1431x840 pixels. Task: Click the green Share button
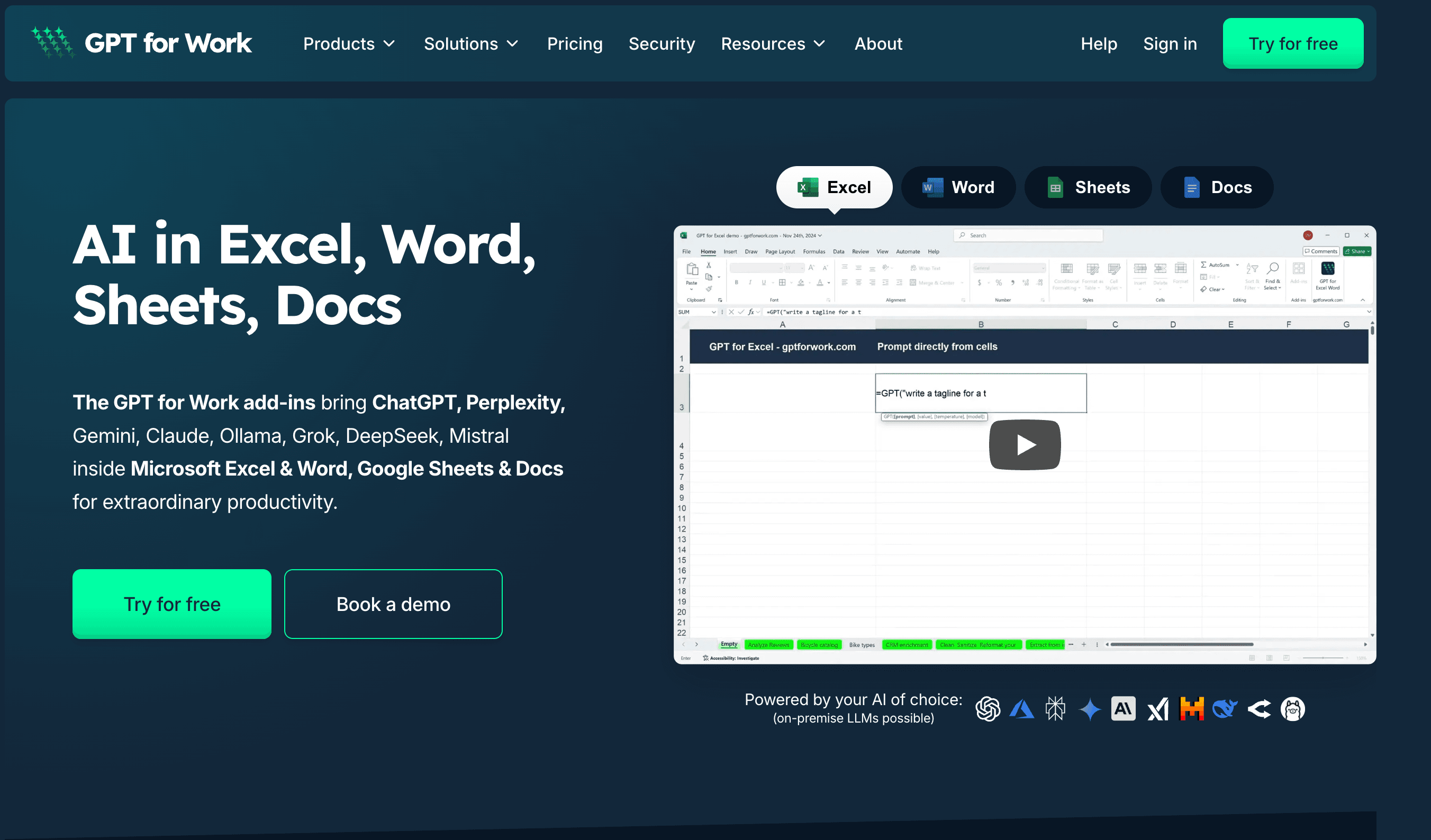point(1356,251)
